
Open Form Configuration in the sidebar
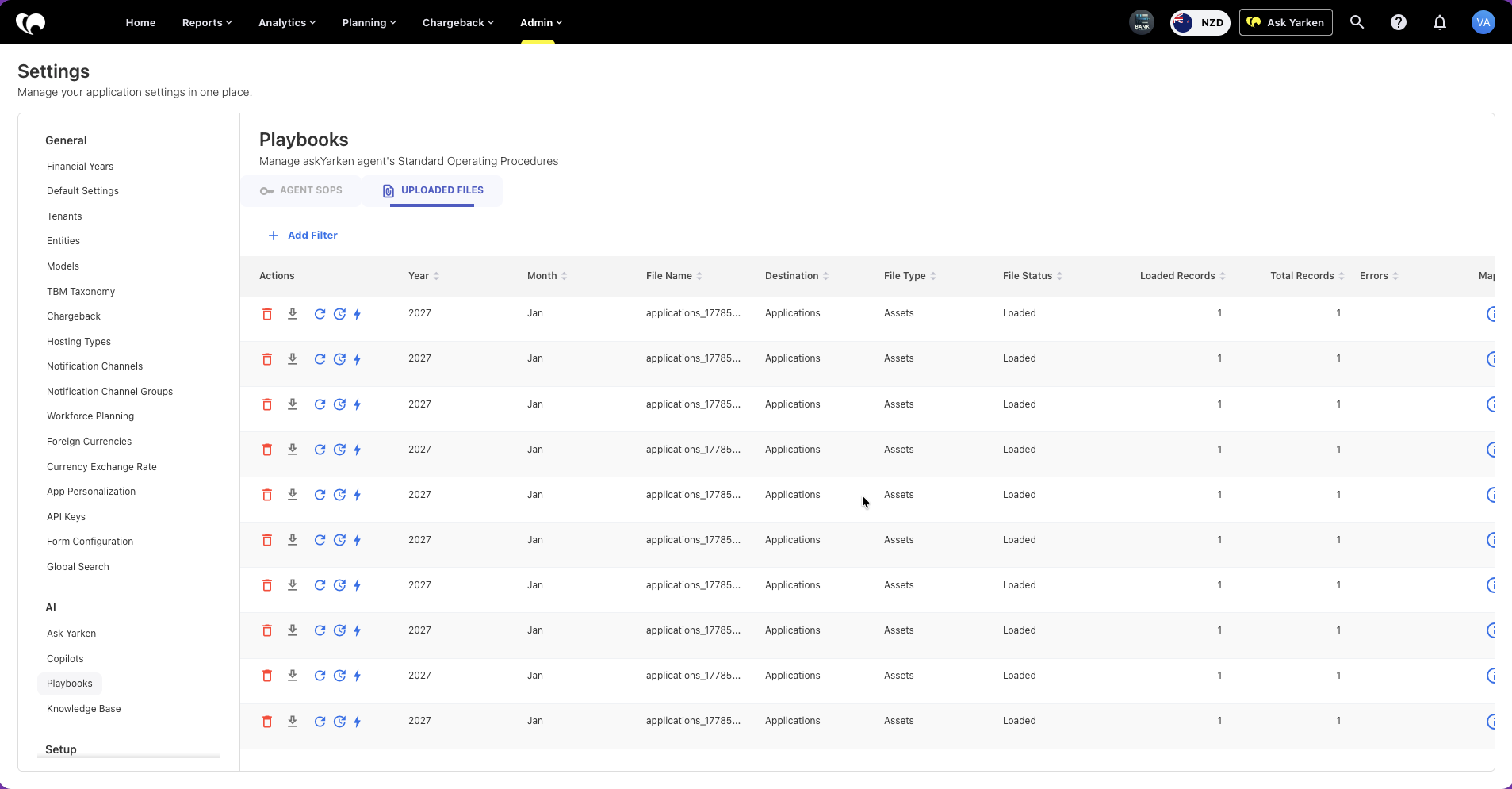pos(90,542)
